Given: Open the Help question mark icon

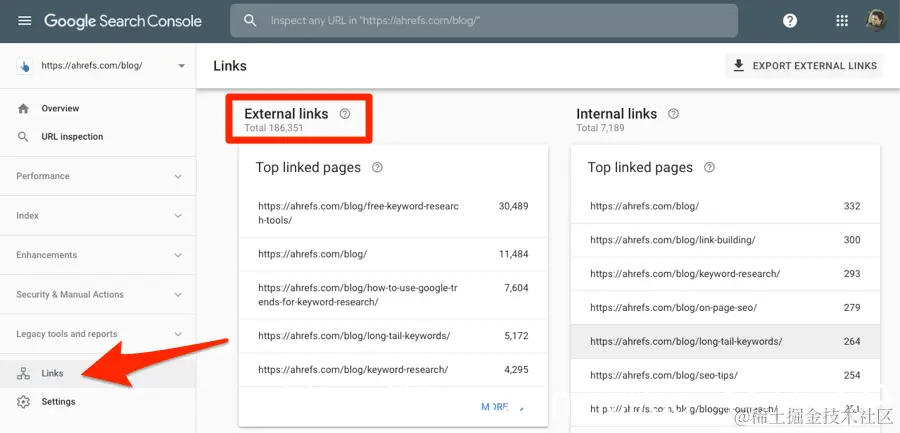Looking at the screenshot, I should tap(790, 21).
